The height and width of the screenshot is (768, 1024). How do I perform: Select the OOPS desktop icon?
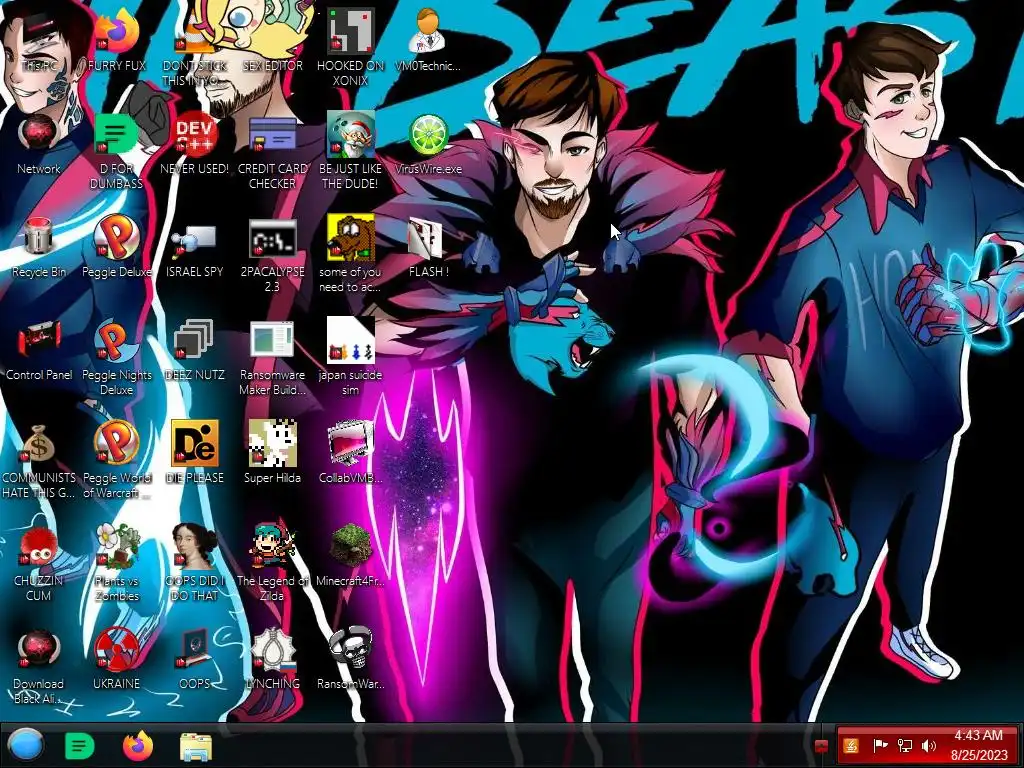194,659
